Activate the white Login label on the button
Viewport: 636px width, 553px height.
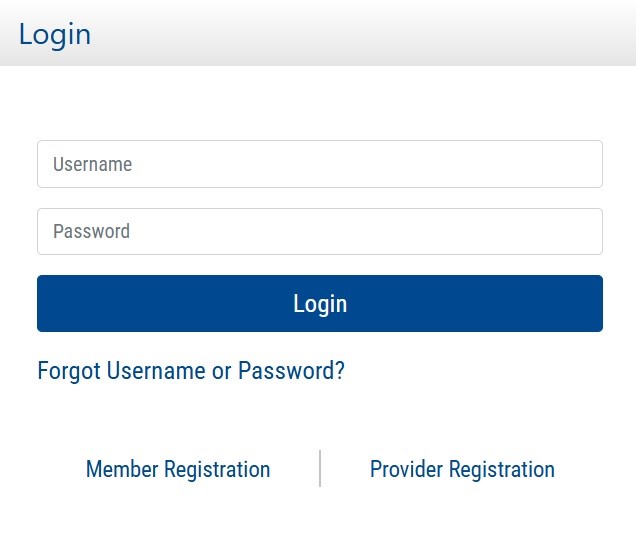coord(320,304)
